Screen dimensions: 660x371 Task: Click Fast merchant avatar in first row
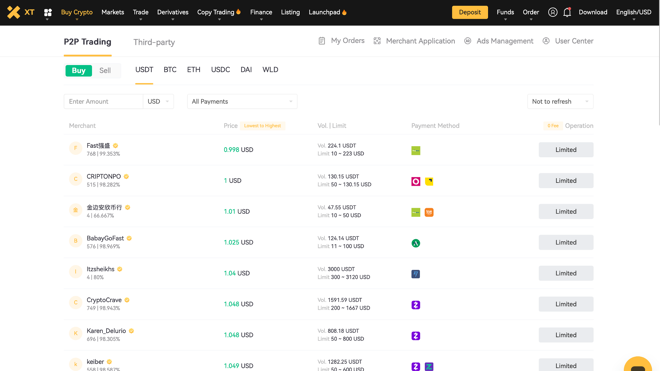pyautogui.click(x=75, y=148)
